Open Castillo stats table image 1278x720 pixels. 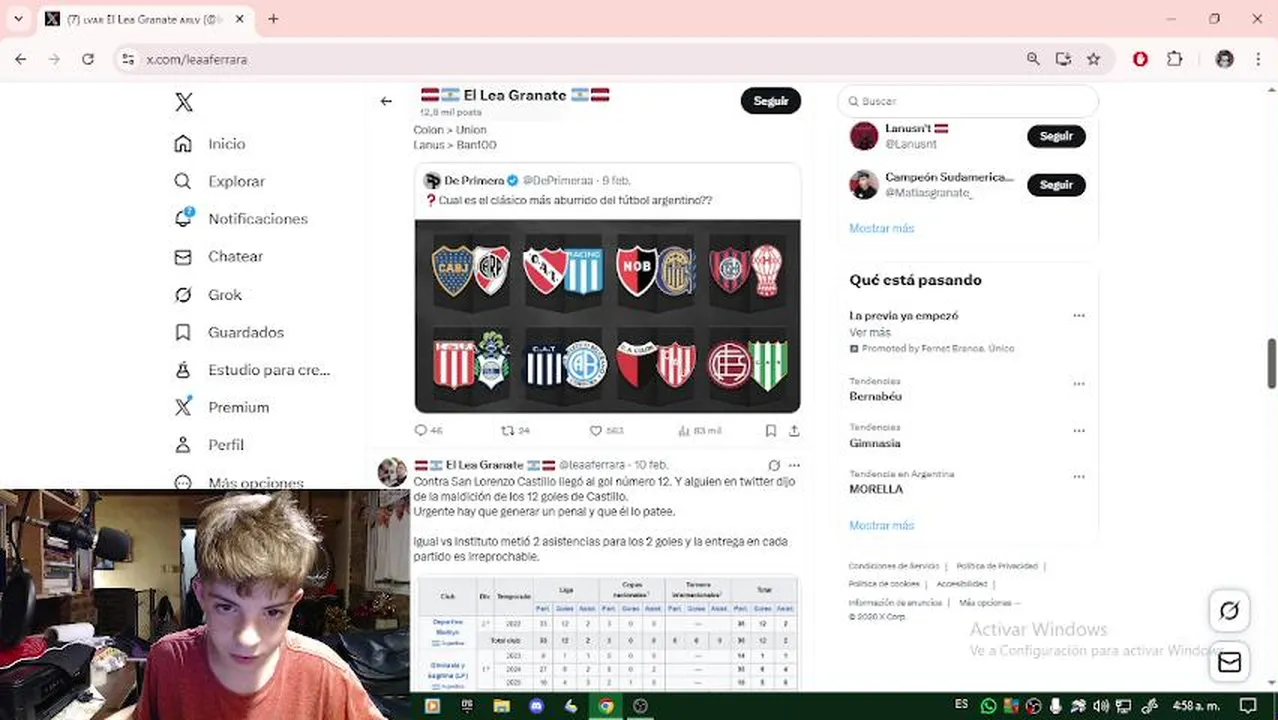point(607,633)
